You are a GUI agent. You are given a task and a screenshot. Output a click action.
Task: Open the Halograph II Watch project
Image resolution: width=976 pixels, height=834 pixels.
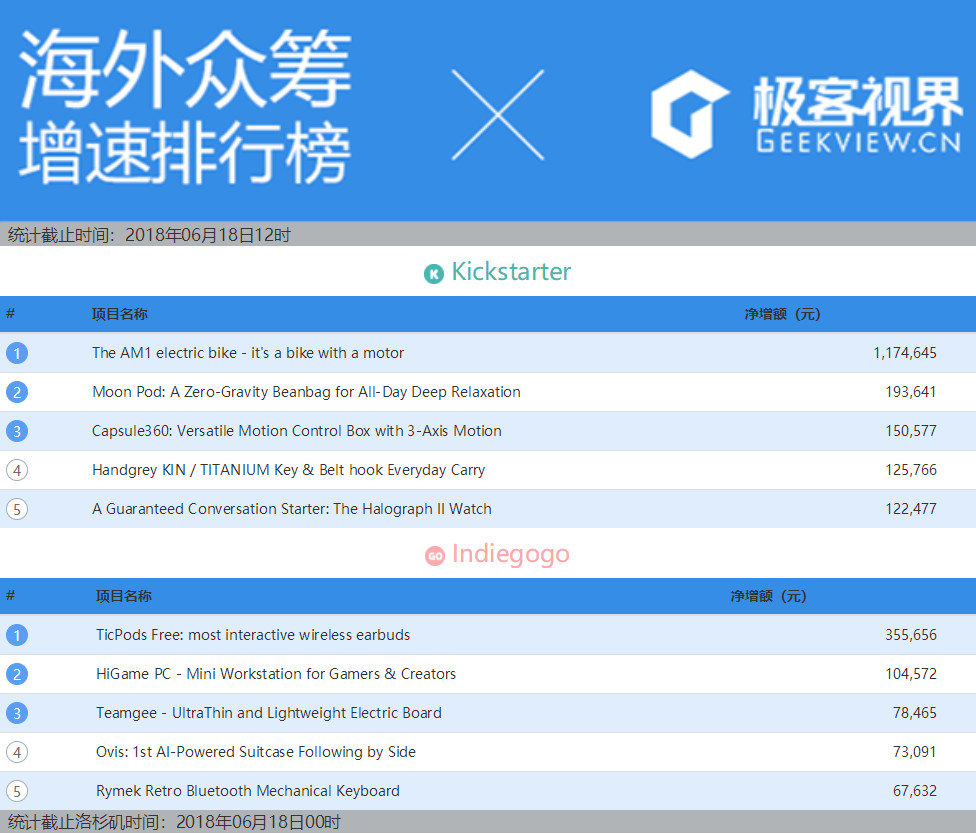pos(291,509)
